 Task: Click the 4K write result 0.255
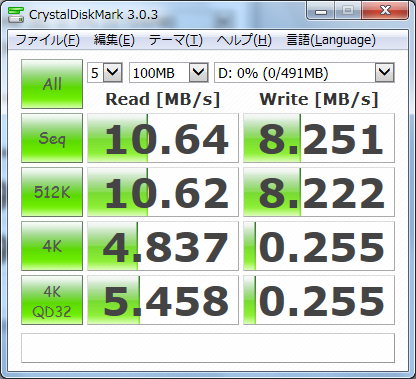click(319, 246)
